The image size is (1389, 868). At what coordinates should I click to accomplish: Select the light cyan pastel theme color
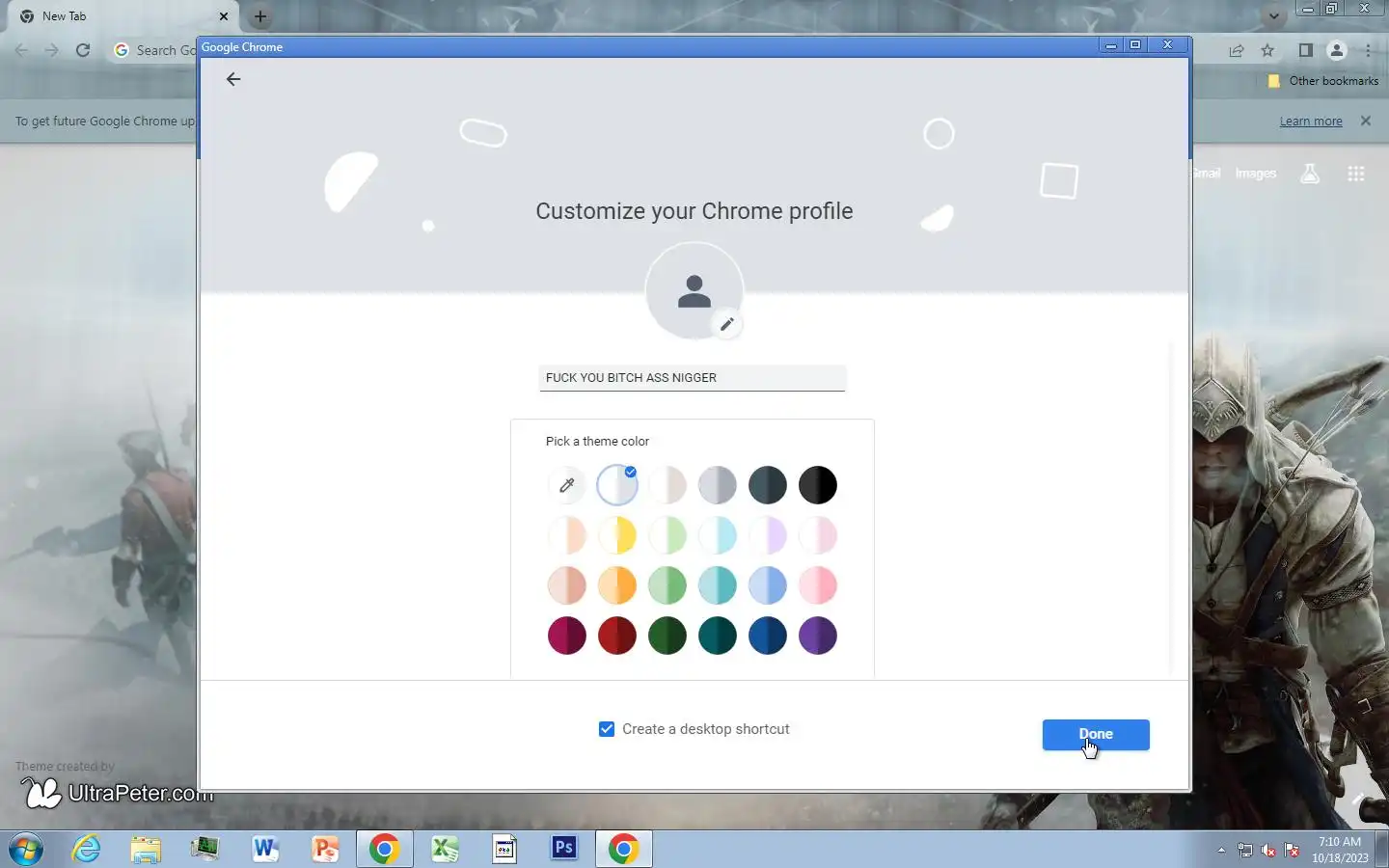718,535
